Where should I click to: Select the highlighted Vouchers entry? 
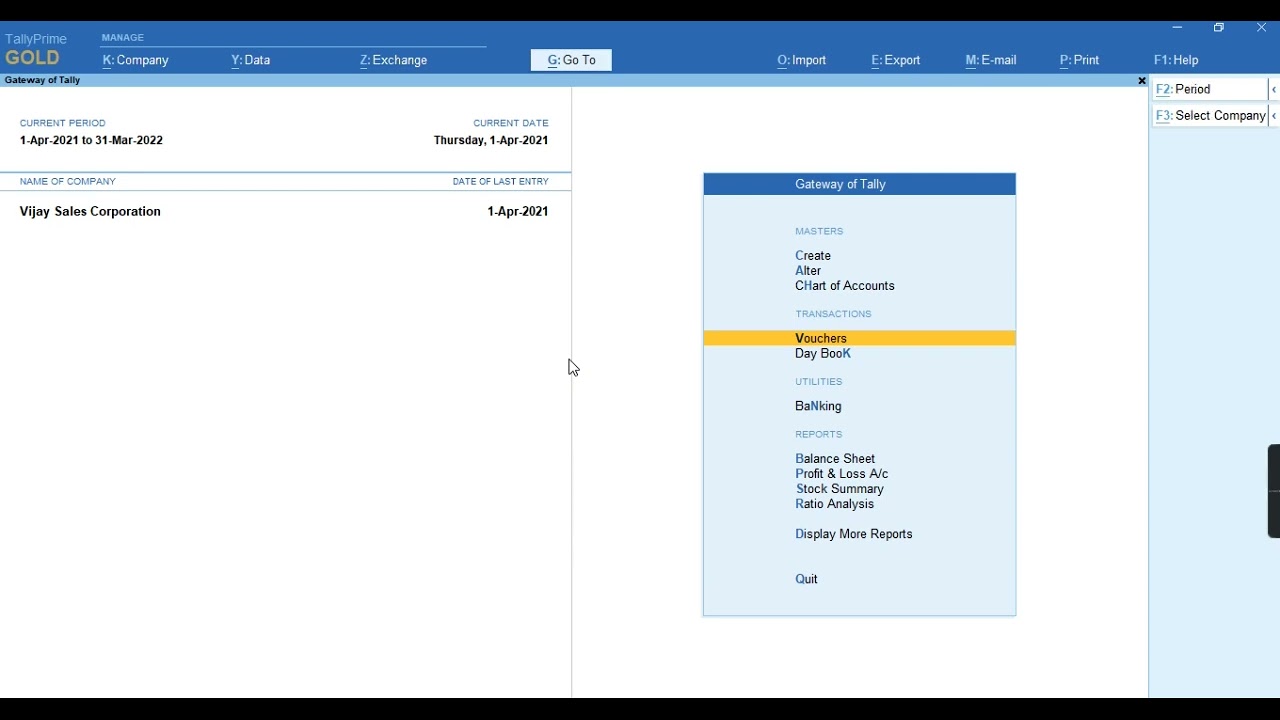point(860,338)
